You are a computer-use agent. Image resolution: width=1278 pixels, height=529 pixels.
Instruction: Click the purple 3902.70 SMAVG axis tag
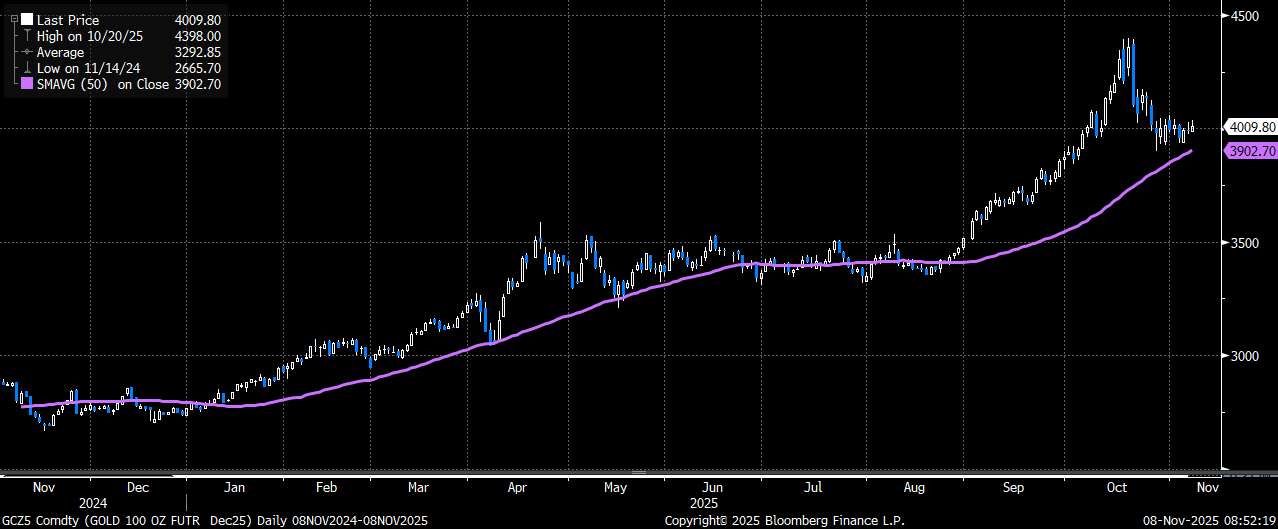(1251, 151)
